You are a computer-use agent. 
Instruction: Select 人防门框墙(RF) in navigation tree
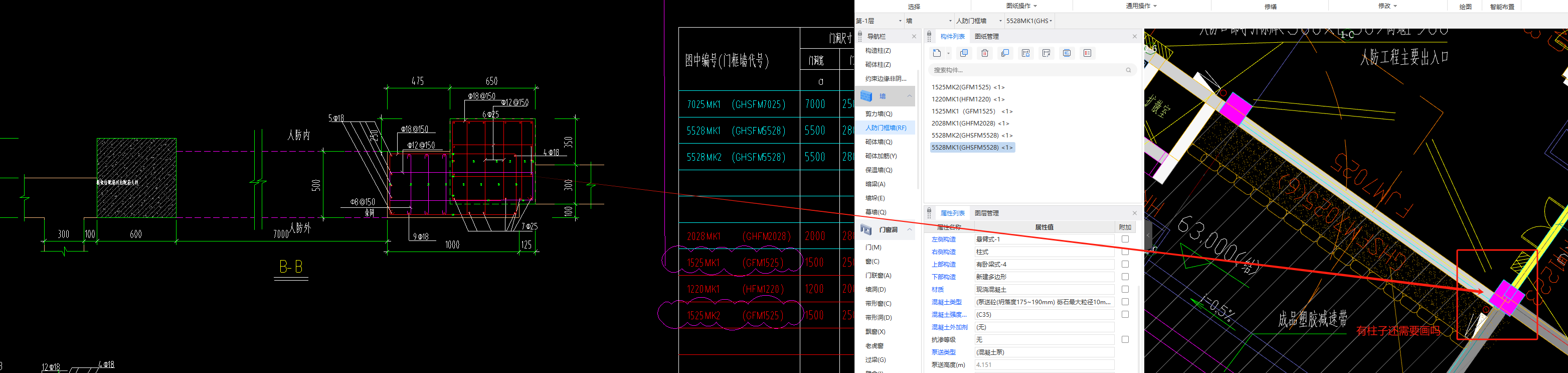(886, 128)
